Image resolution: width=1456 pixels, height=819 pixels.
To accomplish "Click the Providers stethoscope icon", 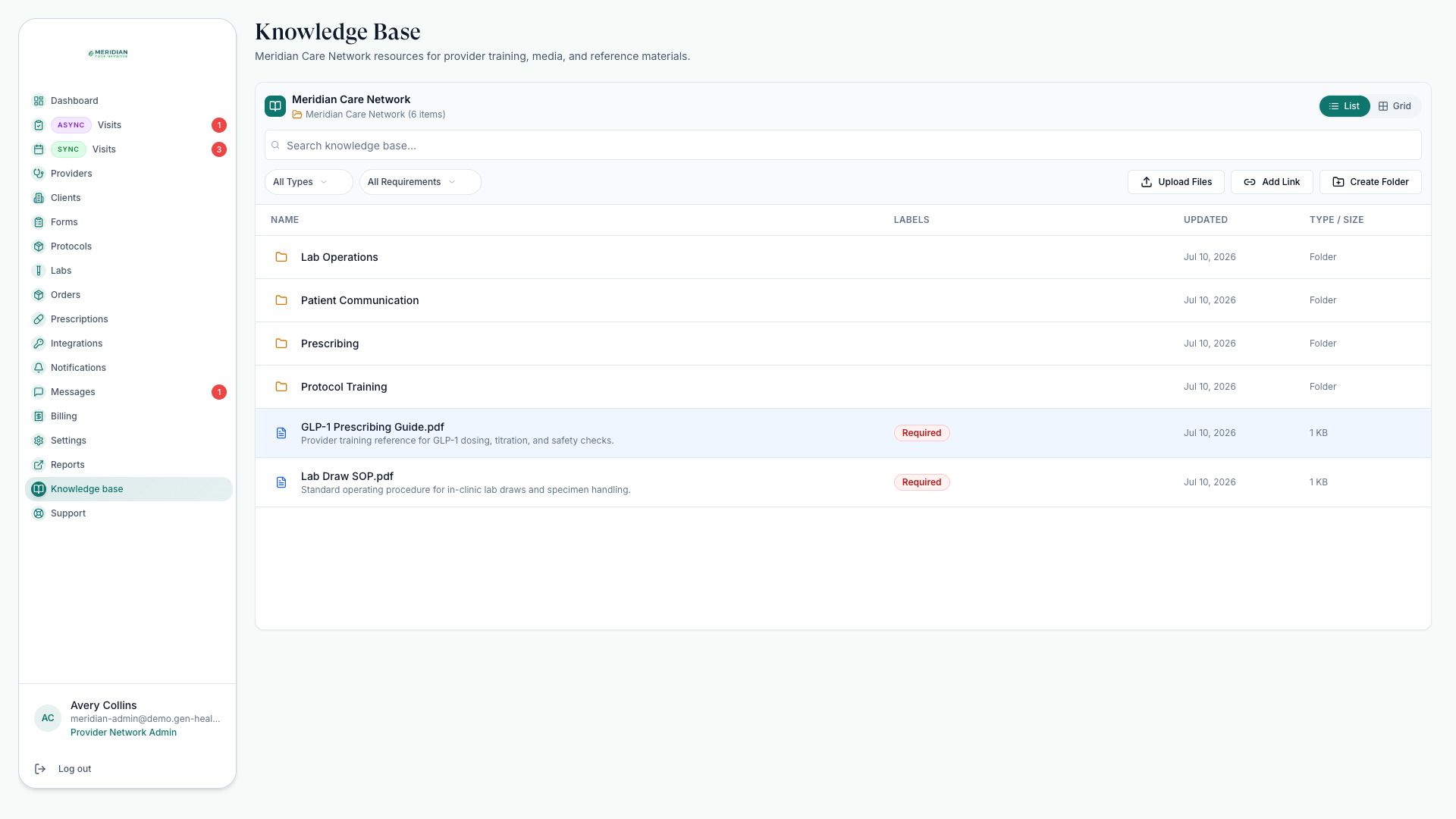I will coord(39,174).
